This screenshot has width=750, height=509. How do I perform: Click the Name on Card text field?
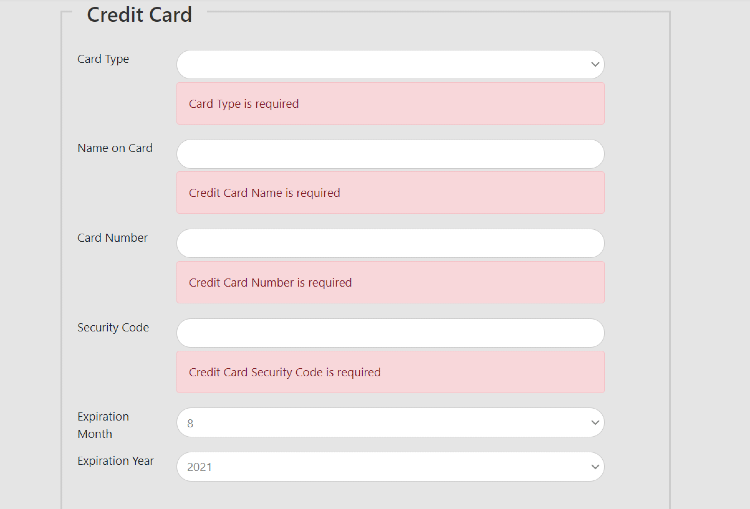click(x=390, y=154)
